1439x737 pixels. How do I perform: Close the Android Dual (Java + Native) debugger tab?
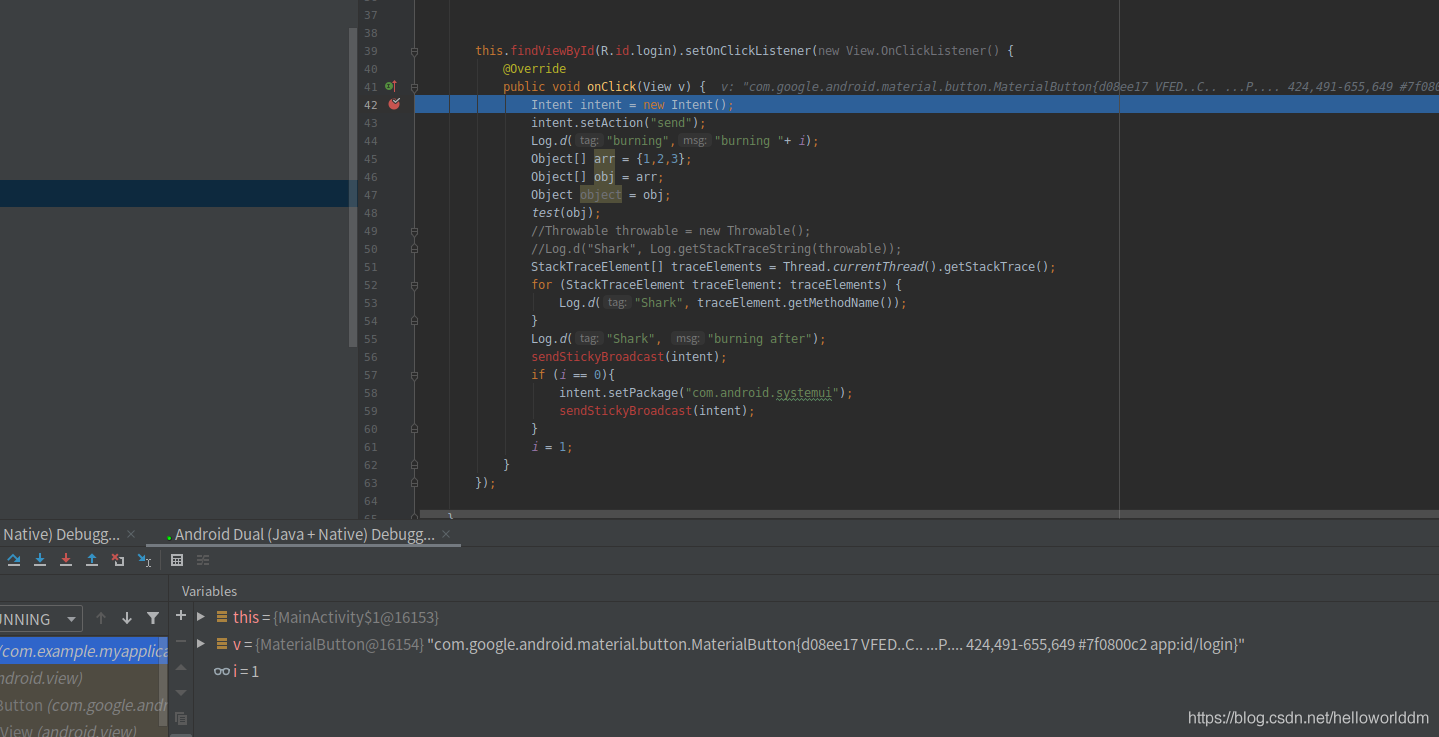tap(446, 535)
